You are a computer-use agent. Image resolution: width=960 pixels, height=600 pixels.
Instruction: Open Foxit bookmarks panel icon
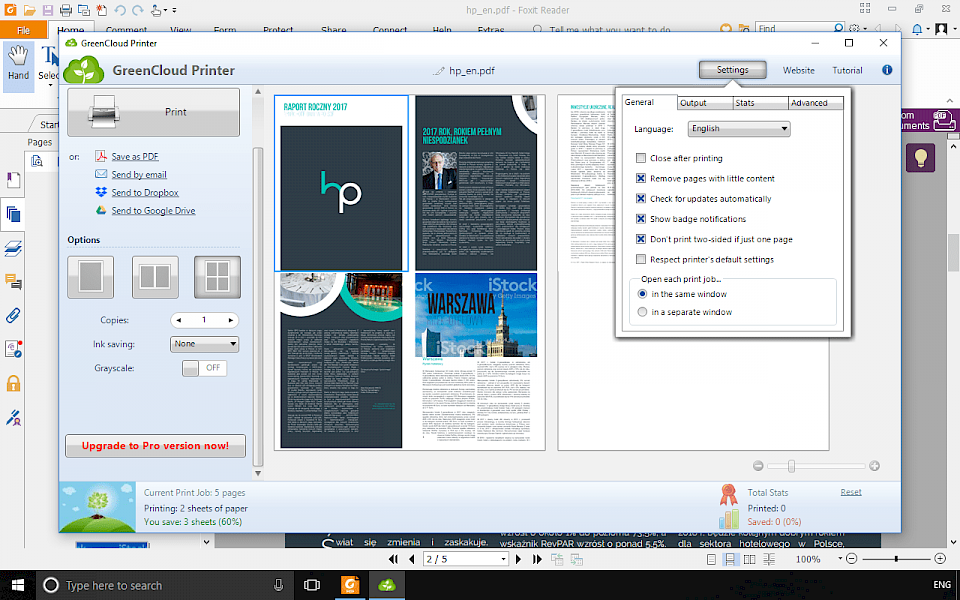pos(13,180)
